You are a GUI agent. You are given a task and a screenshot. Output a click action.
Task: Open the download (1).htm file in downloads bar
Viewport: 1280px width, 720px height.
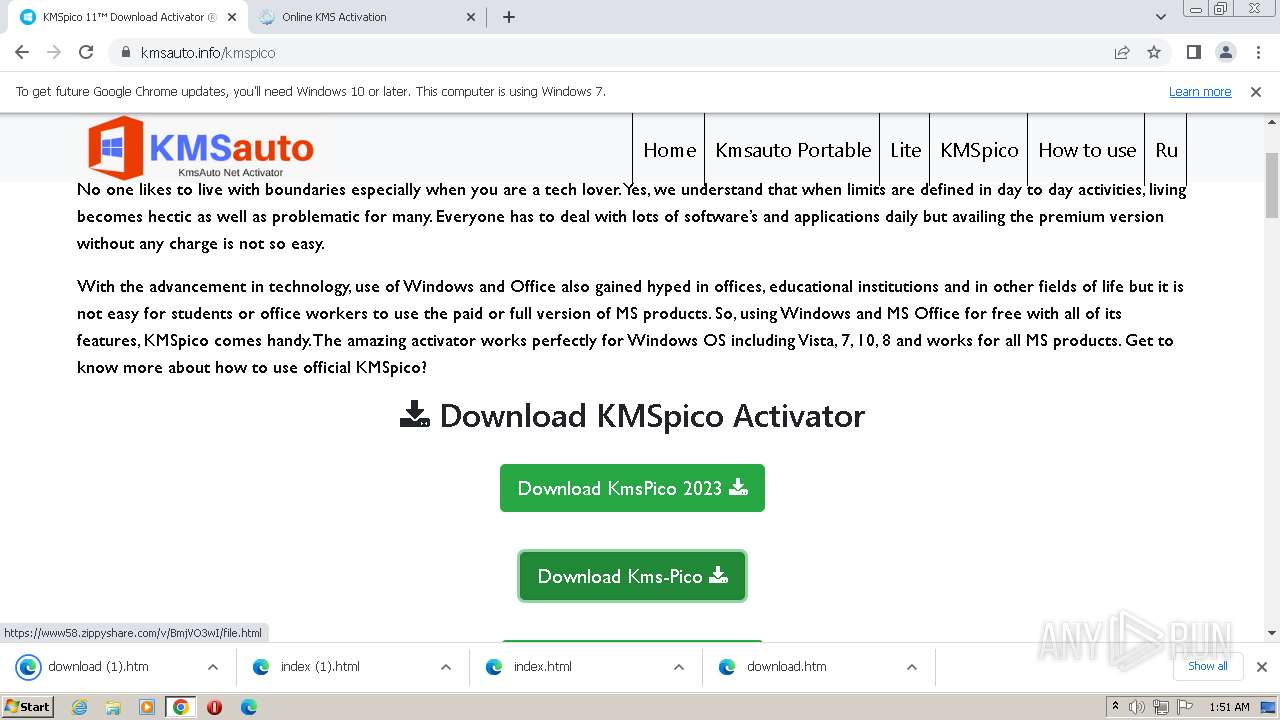(x=98, y=667)
